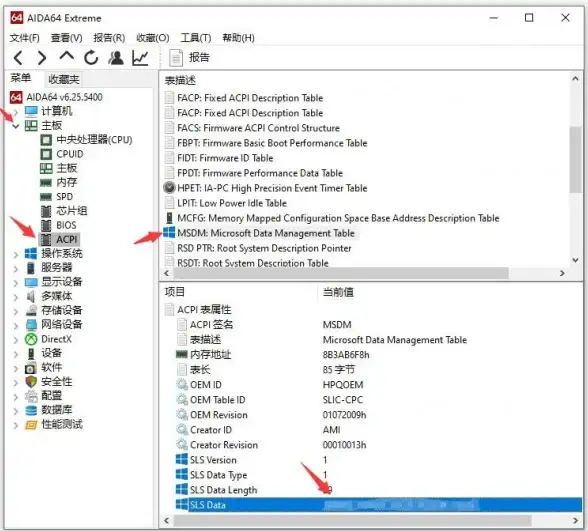Select the ACPI tree item
588x531 pixels.
pyautogui.click(x=67, y=239)
